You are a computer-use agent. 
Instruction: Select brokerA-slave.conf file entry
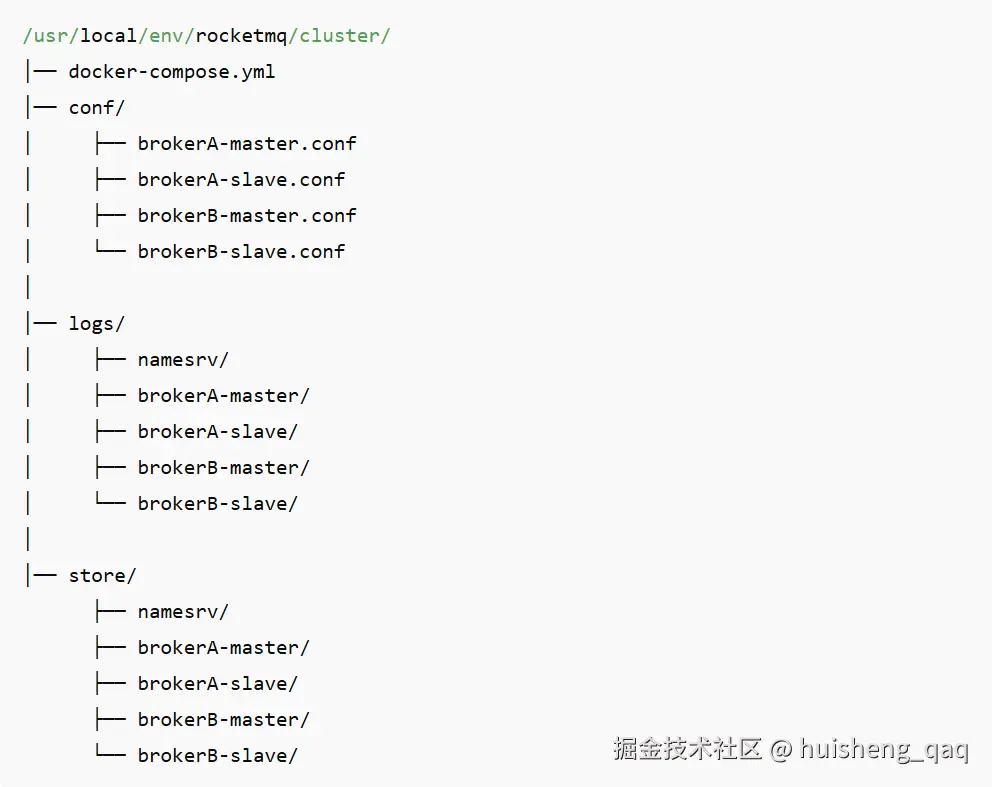pos(241,180)
